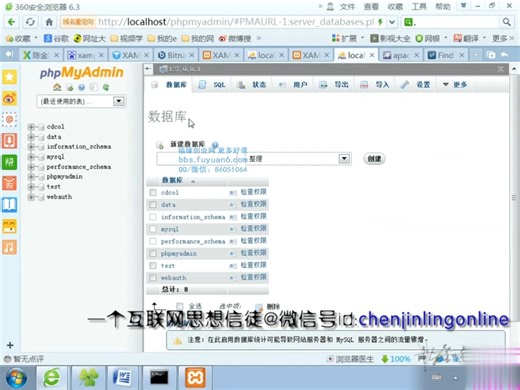Expand the phpmyadmin tree node

(x=31, y=177)
